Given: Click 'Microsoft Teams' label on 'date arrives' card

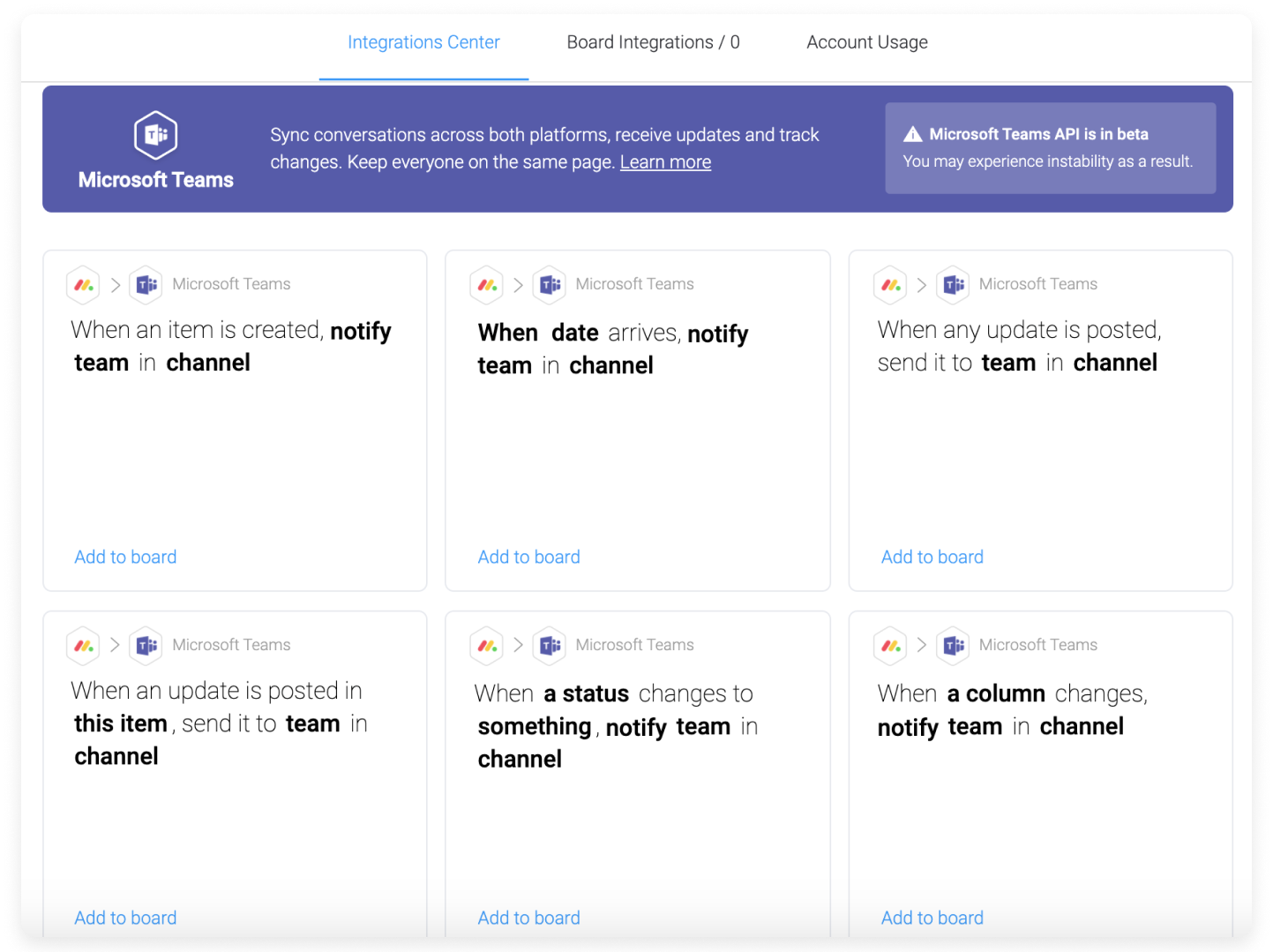Looking at the screenshot, I should point(634,284).
